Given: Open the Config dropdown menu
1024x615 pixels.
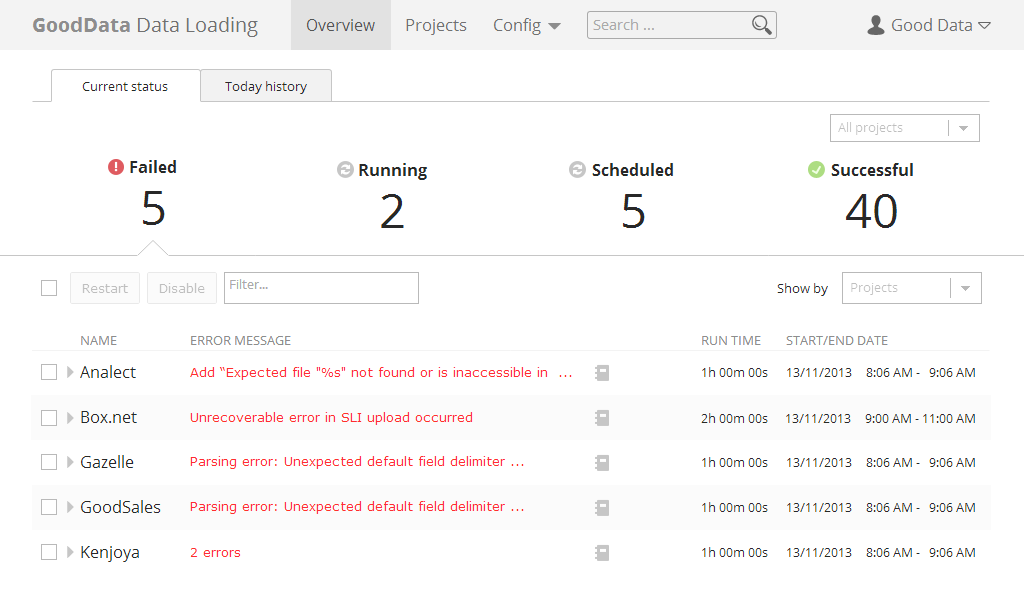Looking at the screenshot, I should (x=526, y=25).
